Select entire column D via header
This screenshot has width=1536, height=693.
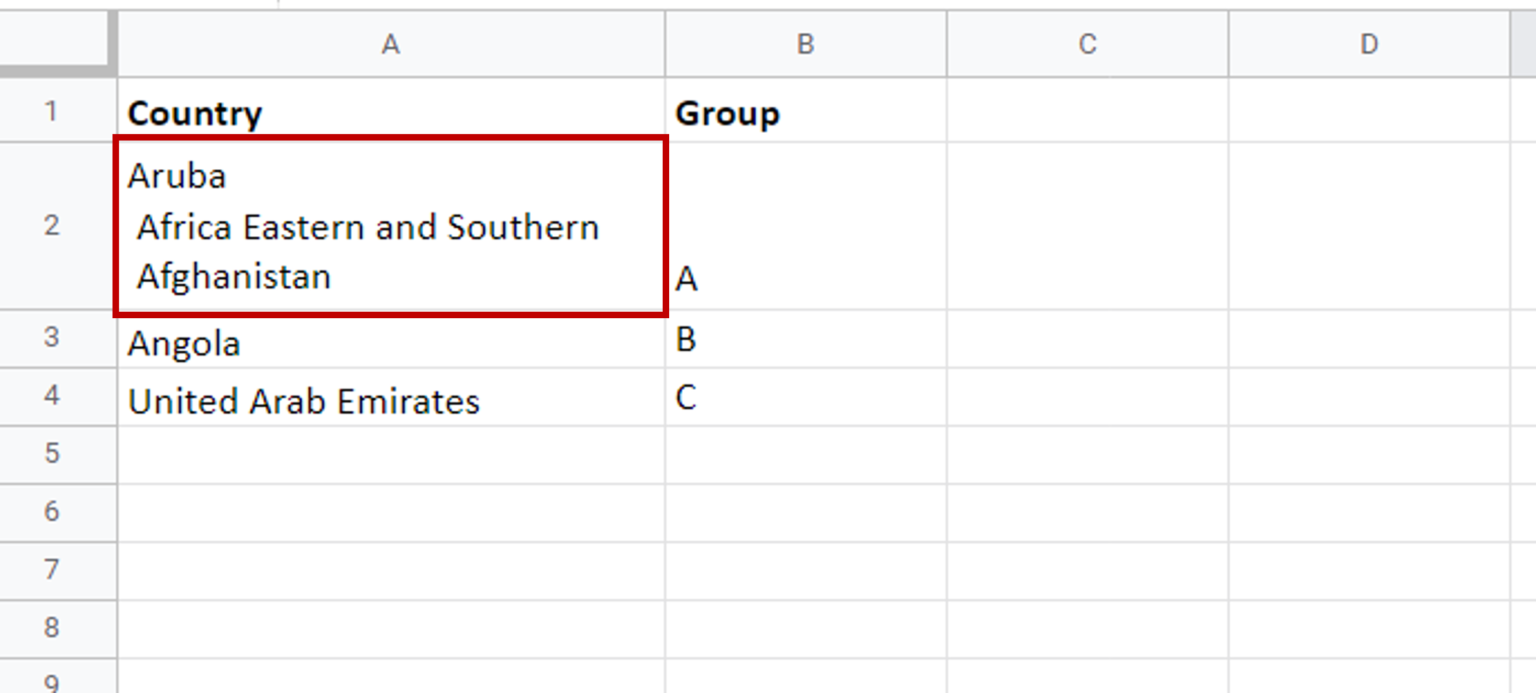1369,44
